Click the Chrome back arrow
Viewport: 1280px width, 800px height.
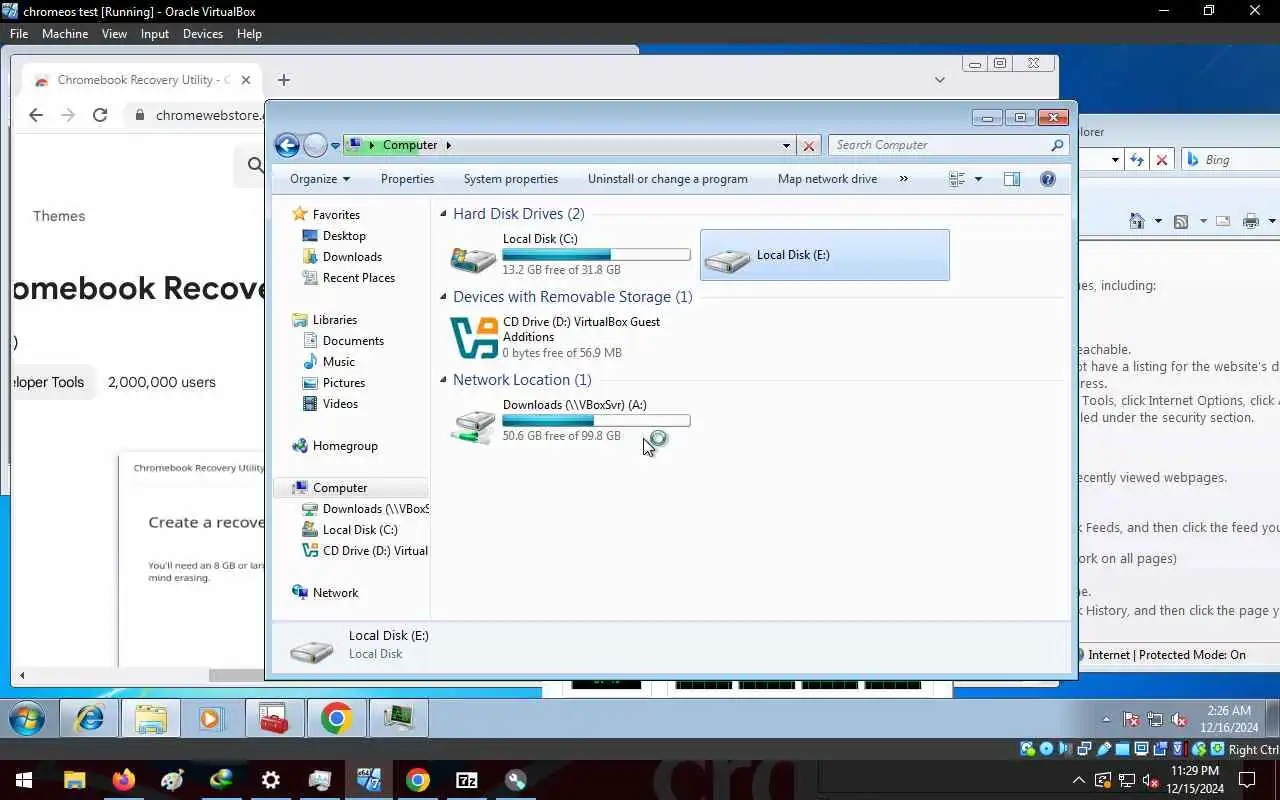36,115
